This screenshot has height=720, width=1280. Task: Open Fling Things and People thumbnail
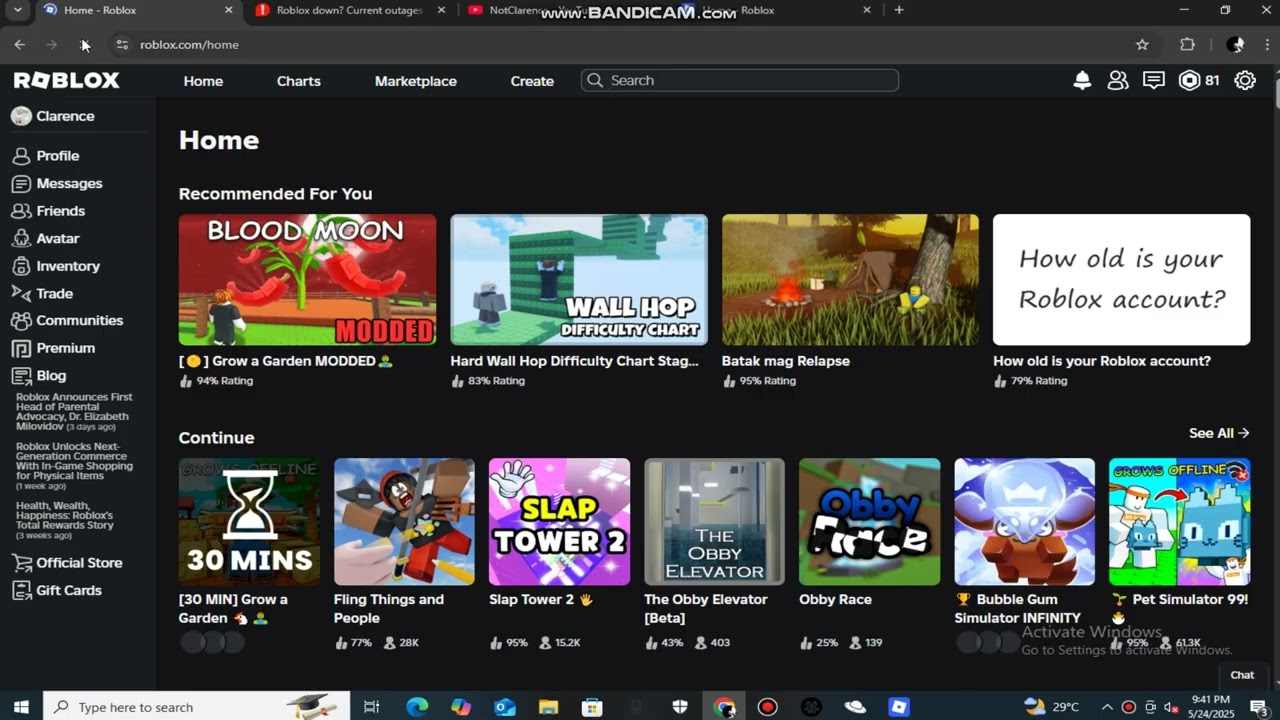(404, 521)
